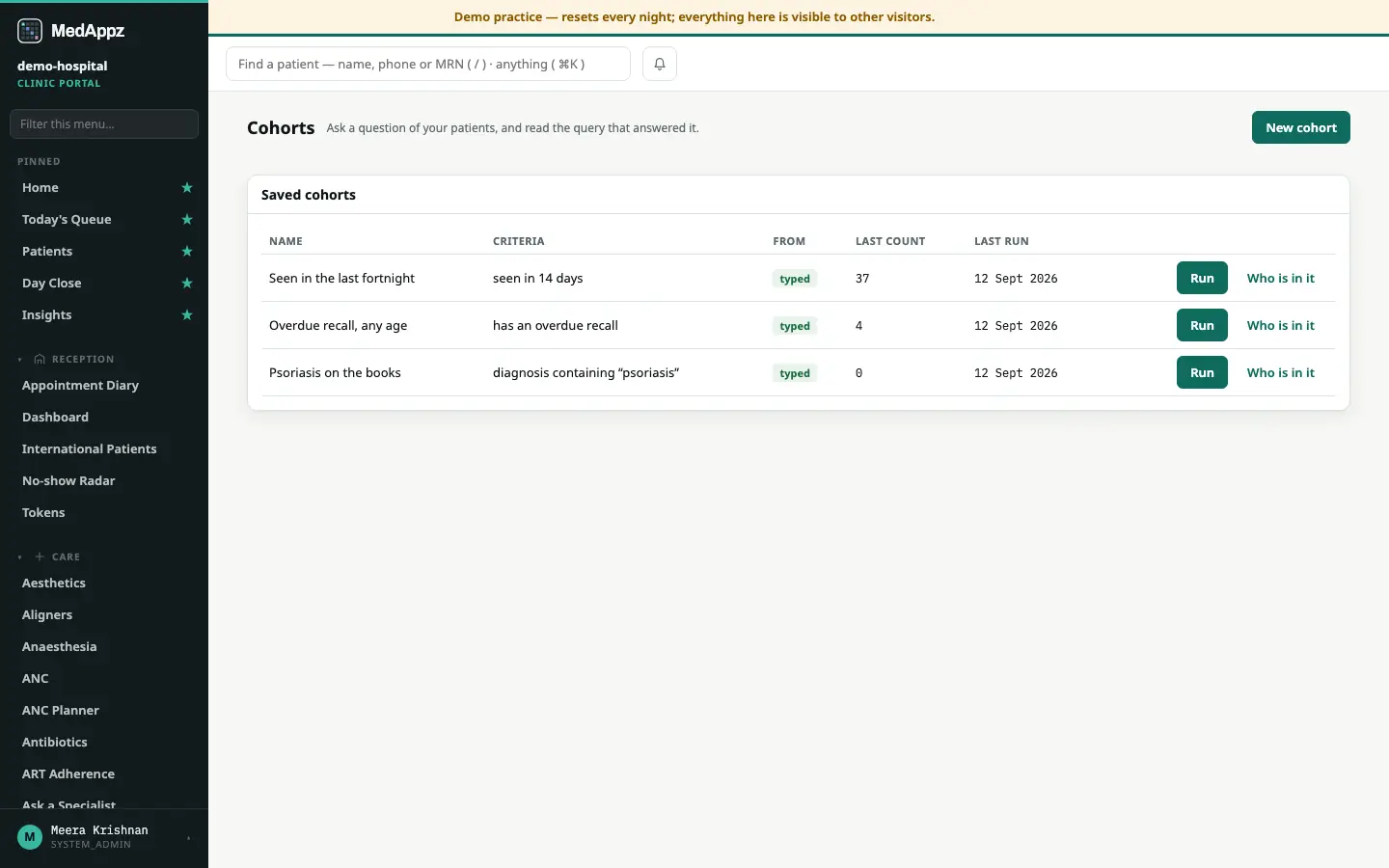Create a New cohort
1389x868 pixels.
pos(1301,127)
